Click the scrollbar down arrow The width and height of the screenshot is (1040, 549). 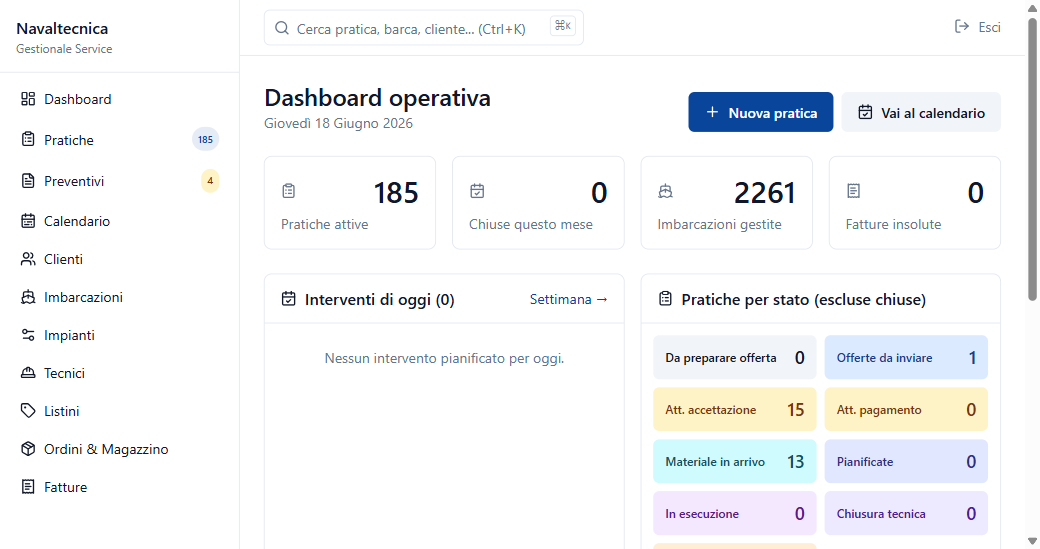tap(1033, 540)
